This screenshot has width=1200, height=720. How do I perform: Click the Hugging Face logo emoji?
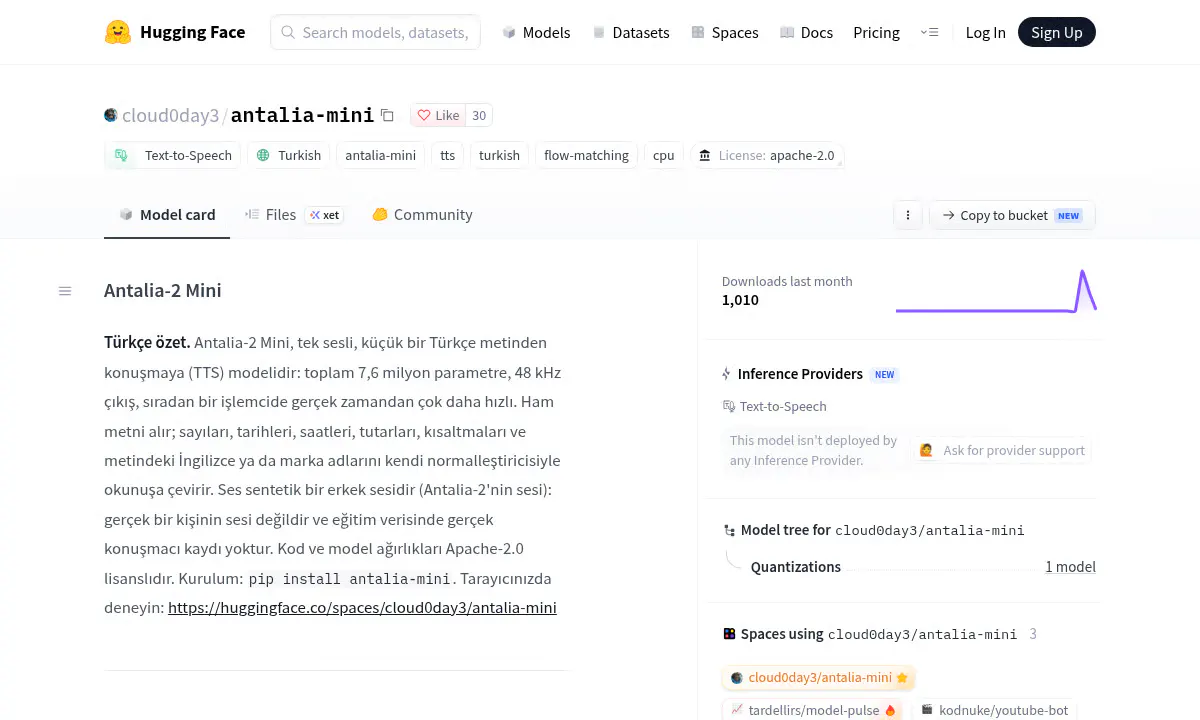(x=118, y=32)
